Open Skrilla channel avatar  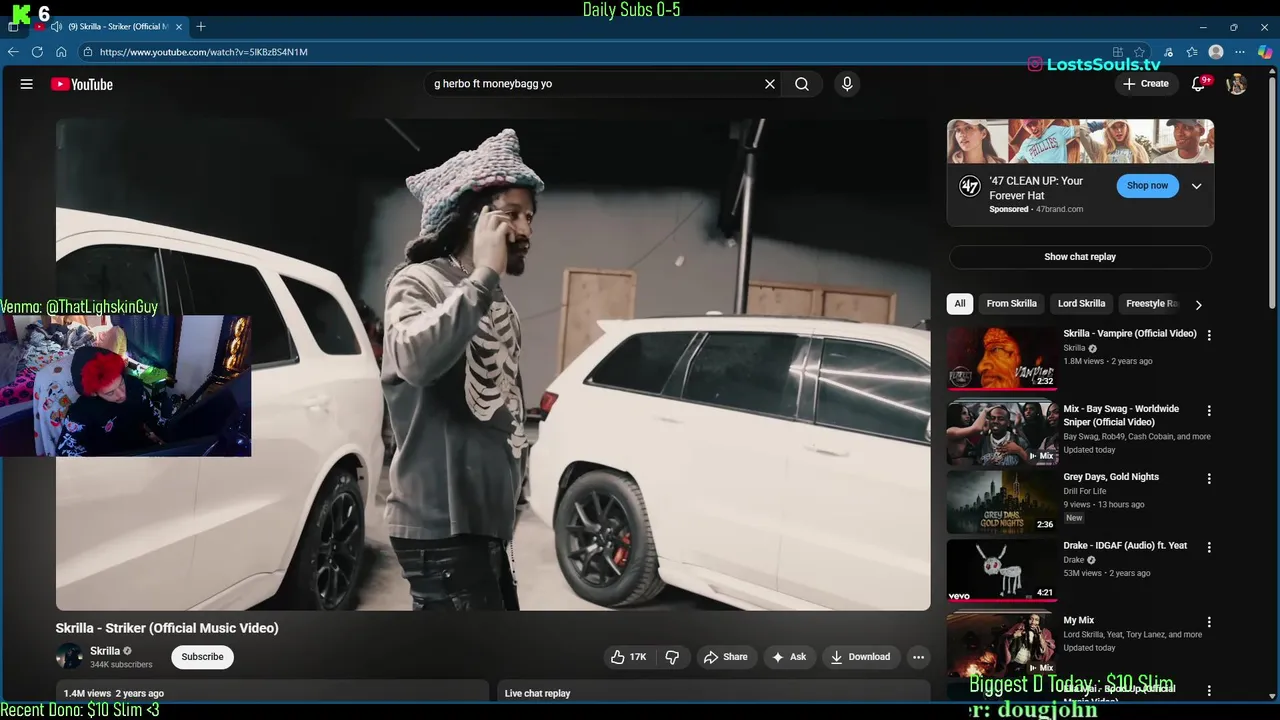69,657
